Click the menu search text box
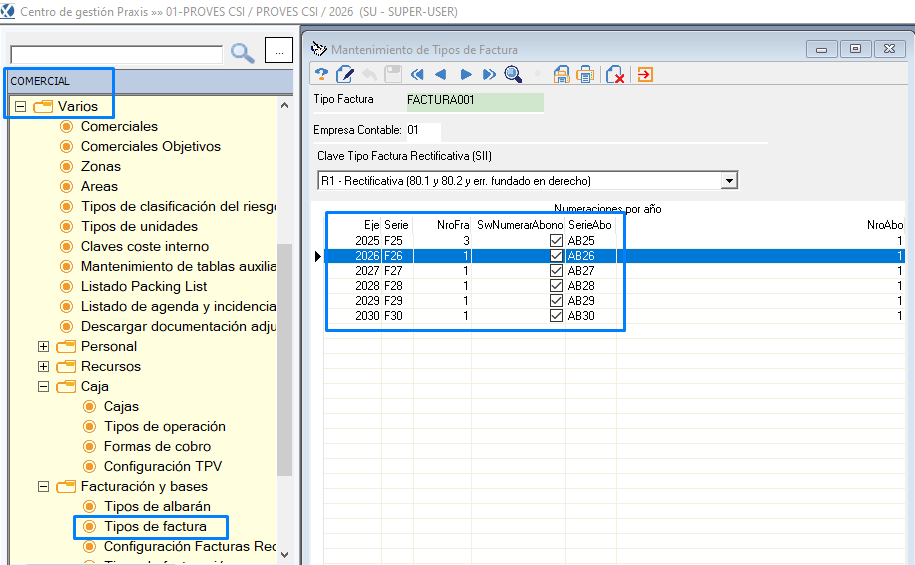 pos(117,54)
